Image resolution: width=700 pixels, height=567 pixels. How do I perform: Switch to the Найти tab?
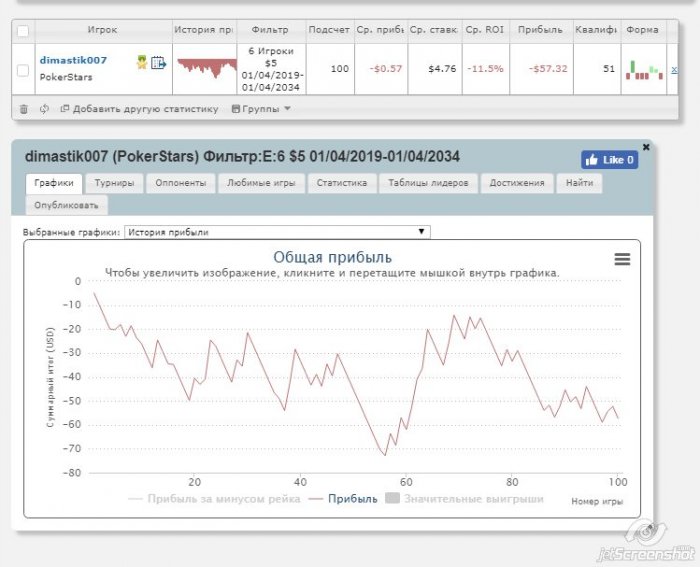[579, 183]
